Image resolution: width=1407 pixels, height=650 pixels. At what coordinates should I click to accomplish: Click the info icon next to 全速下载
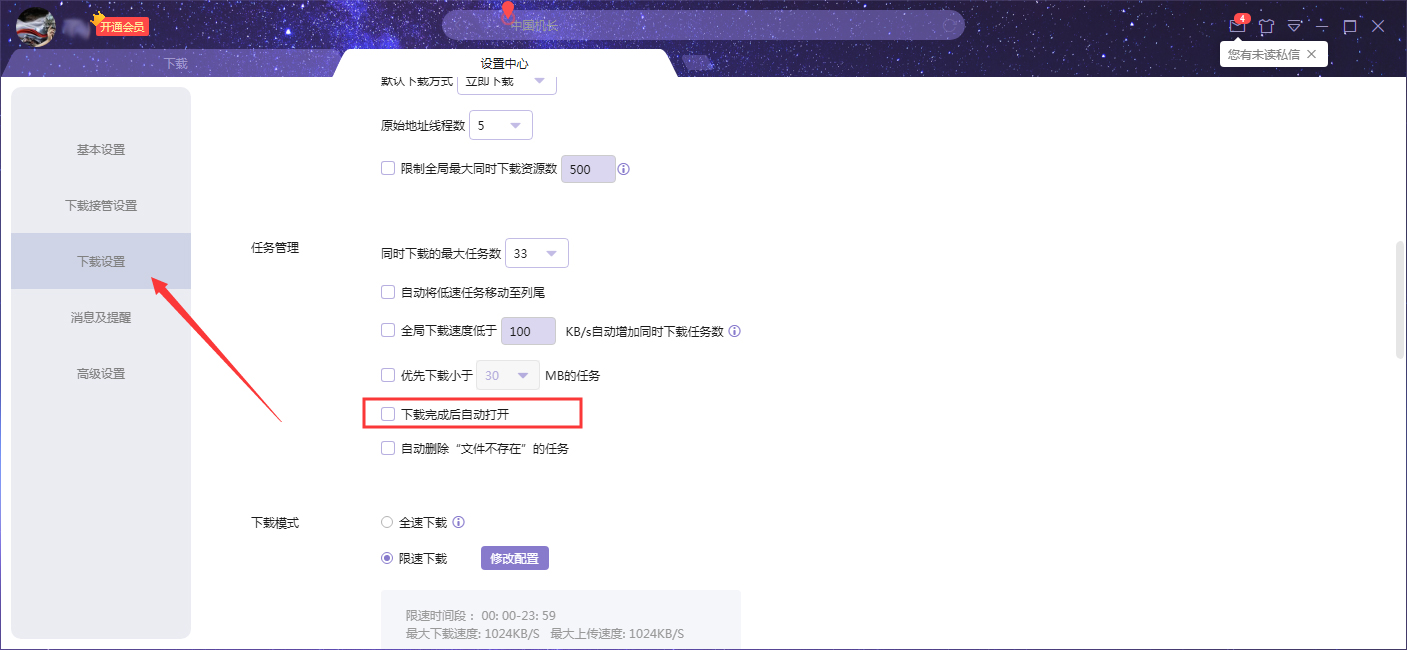[458, 521]
